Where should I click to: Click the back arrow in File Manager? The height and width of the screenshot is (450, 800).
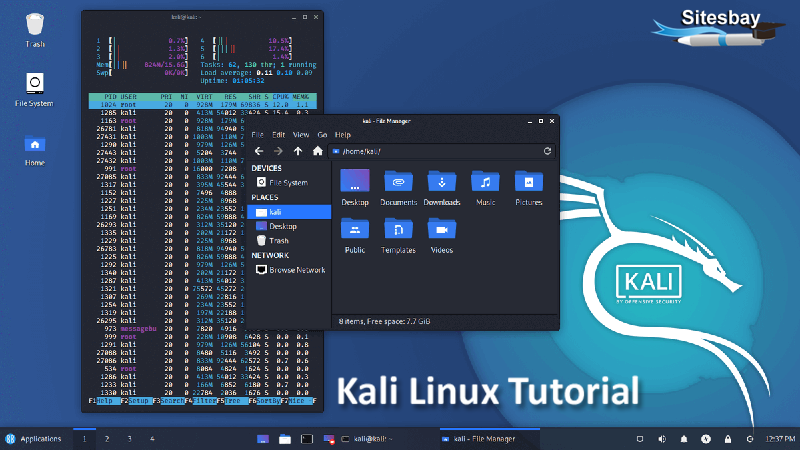[x=259, y=151]
